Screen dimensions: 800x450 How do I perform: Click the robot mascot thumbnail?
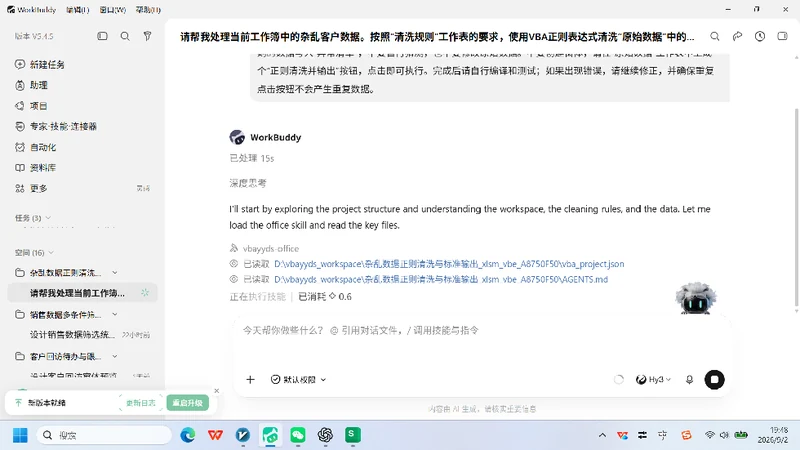[695, 298]
